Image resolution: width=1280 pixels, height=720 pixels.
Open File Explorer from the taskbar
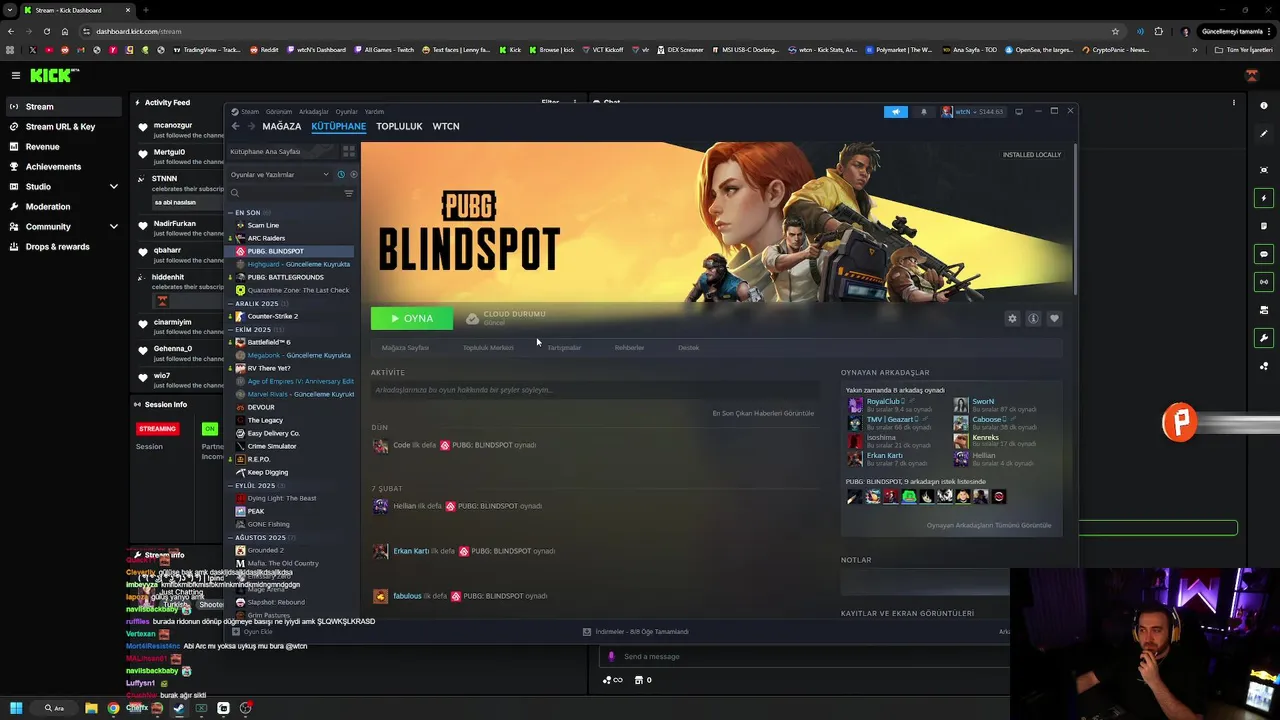[91, 708]
